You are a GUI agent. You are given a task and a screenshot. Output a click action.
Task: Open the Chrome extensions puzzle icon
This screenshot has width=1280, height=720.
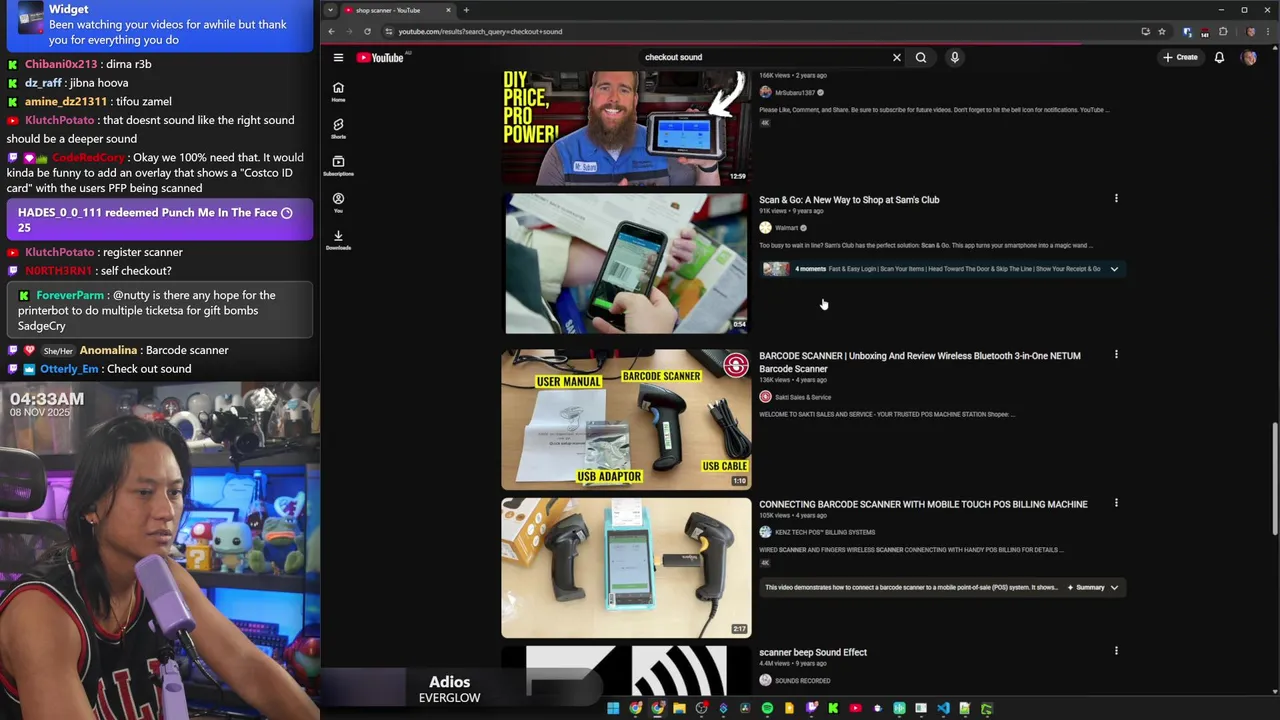tap(1223, 31)
